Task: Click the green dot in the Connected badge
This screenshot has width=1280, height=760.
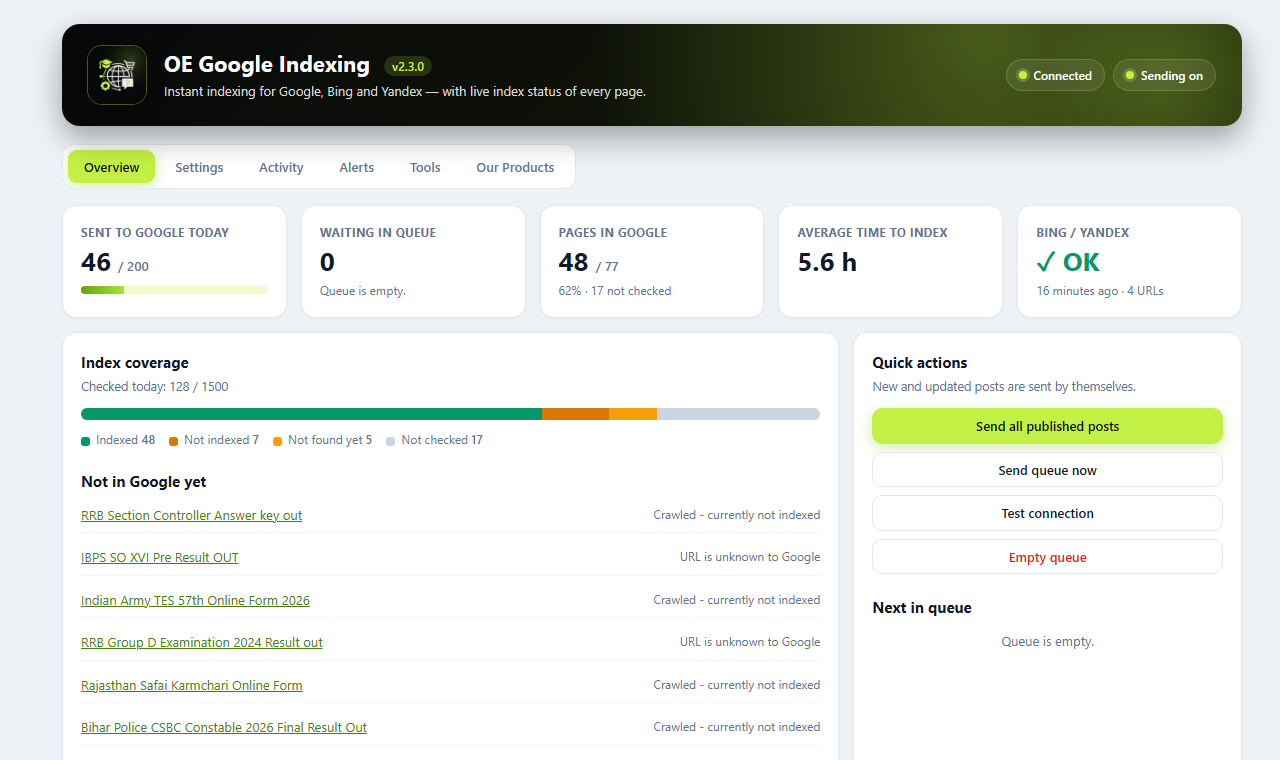Action: click(x=1023, y=75)
